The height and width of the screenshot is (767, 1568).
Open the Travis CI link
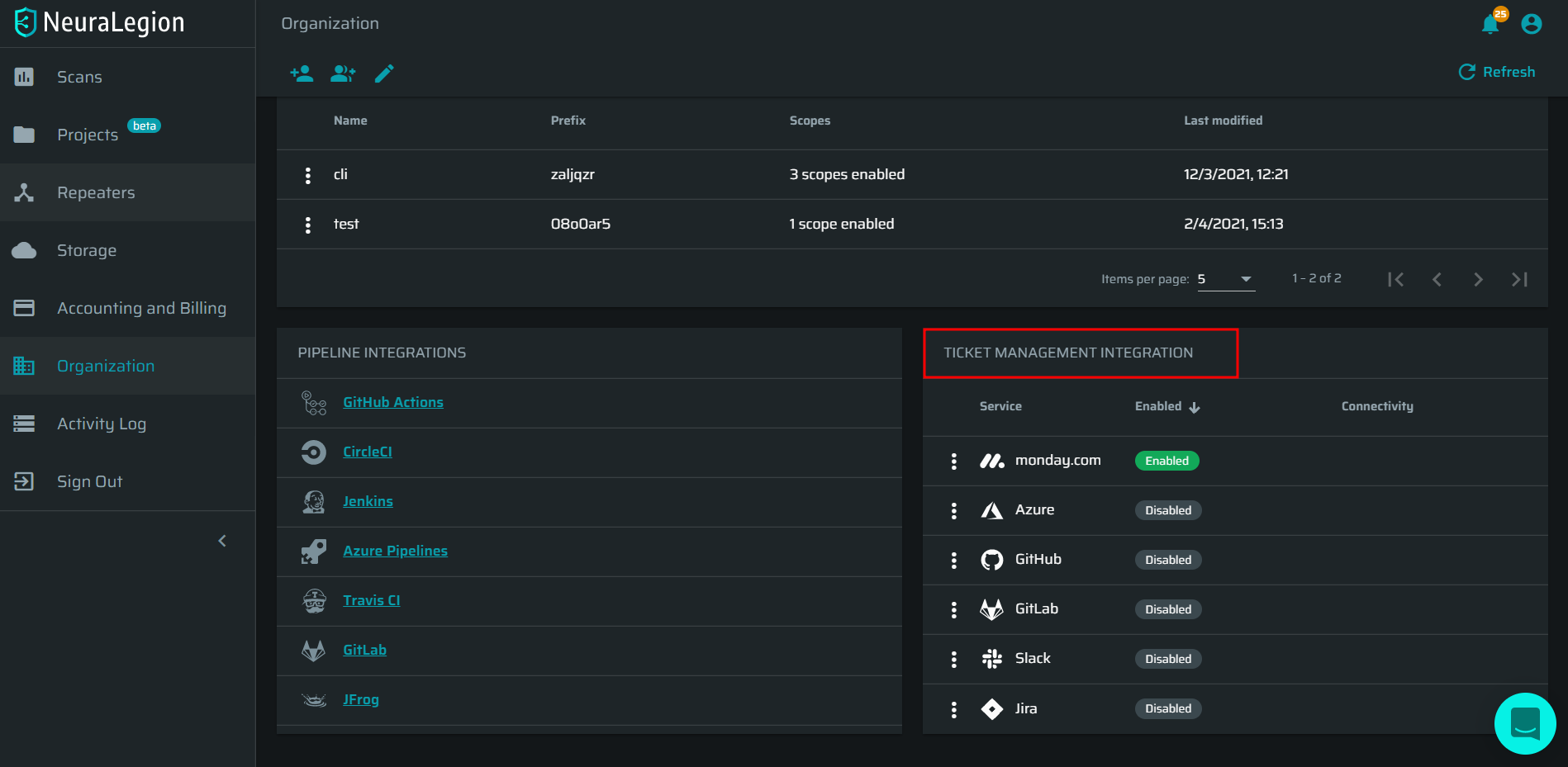pyautogui.click(x=371, y=600)
